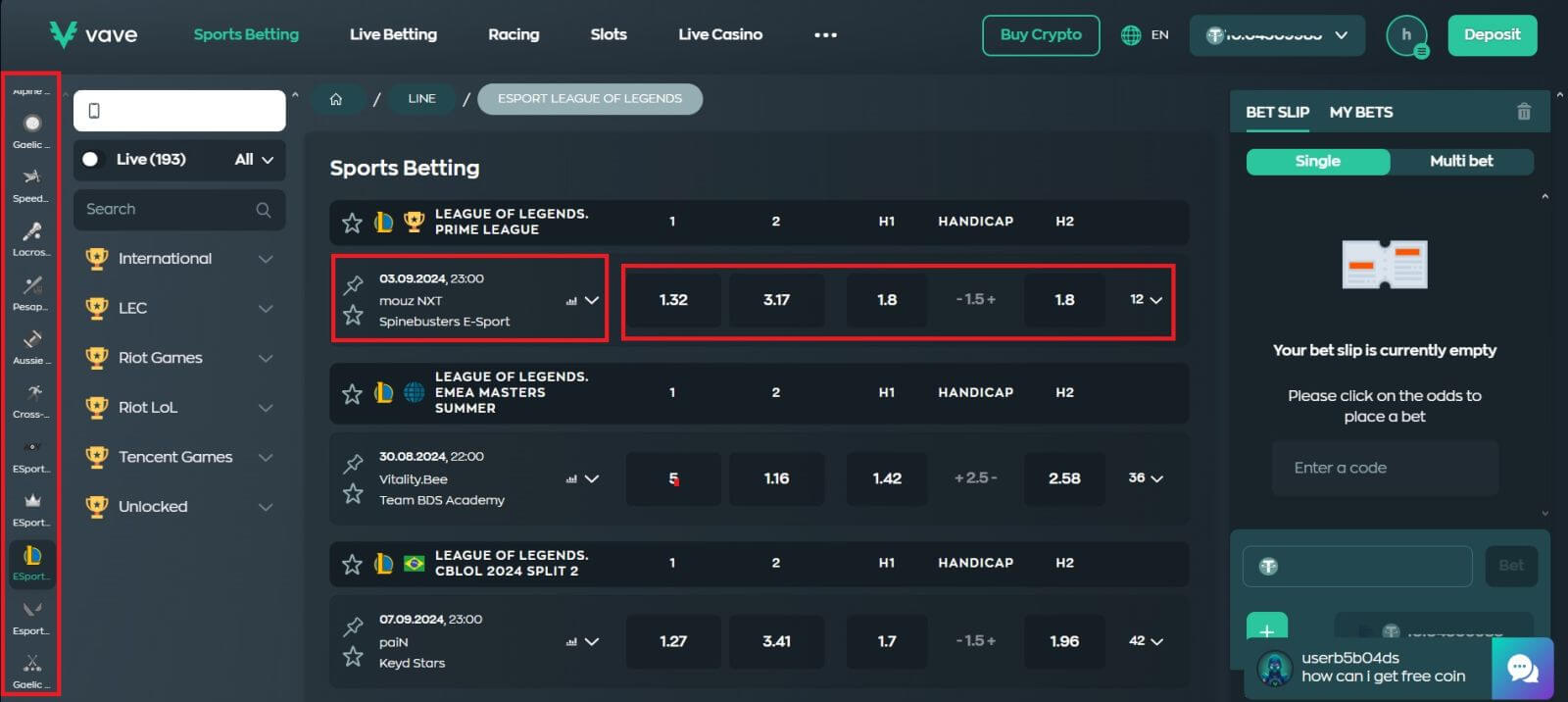
Task: Open the Sports Betting nav item
Action: (x=246, y=34)
